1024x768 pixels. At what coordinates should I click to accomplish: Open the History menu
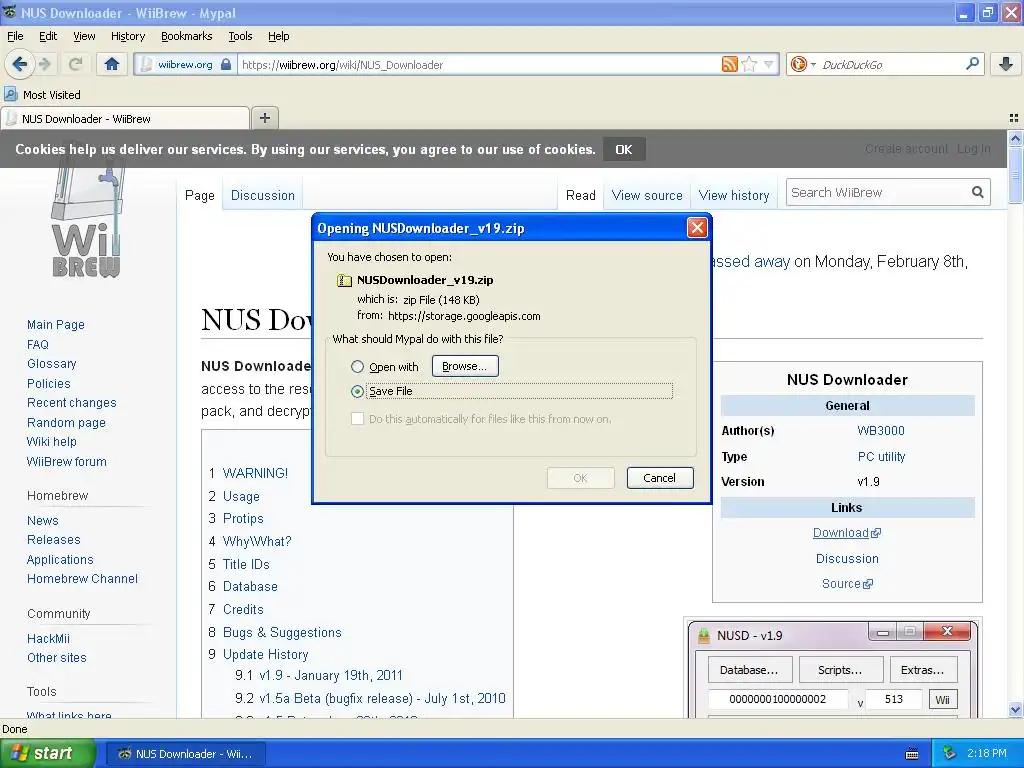tap(128, 36)
